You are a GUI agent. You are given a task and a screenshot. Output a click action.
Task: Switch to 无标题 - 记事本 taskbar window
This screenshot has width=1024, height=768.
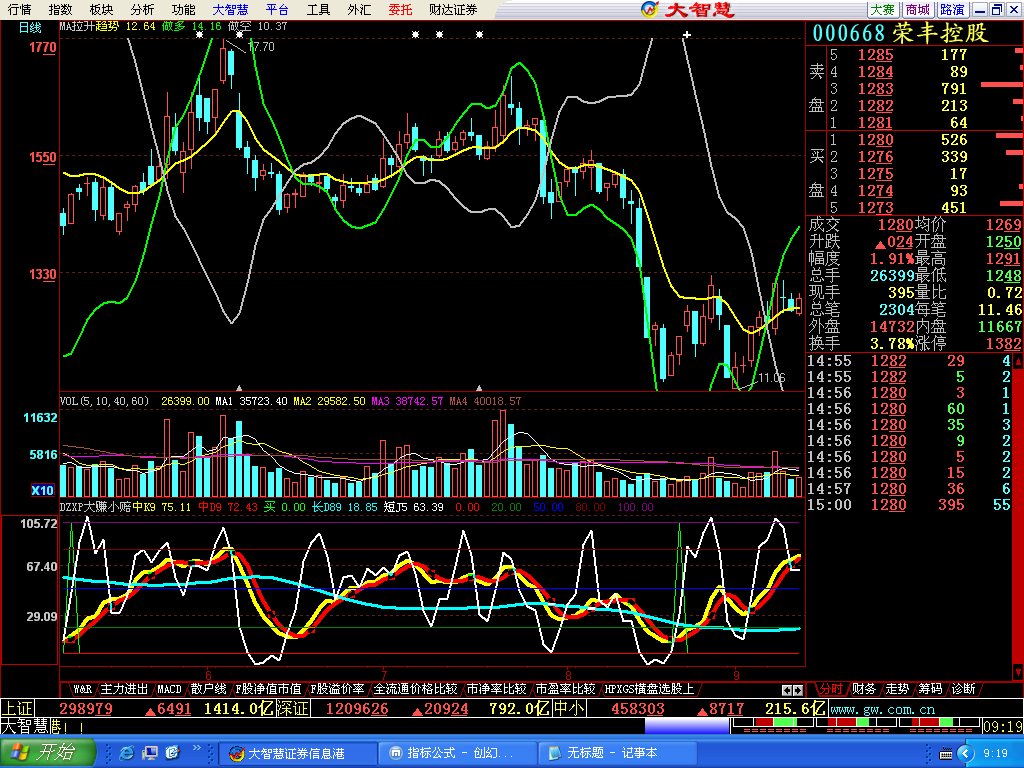click(618, 754)
